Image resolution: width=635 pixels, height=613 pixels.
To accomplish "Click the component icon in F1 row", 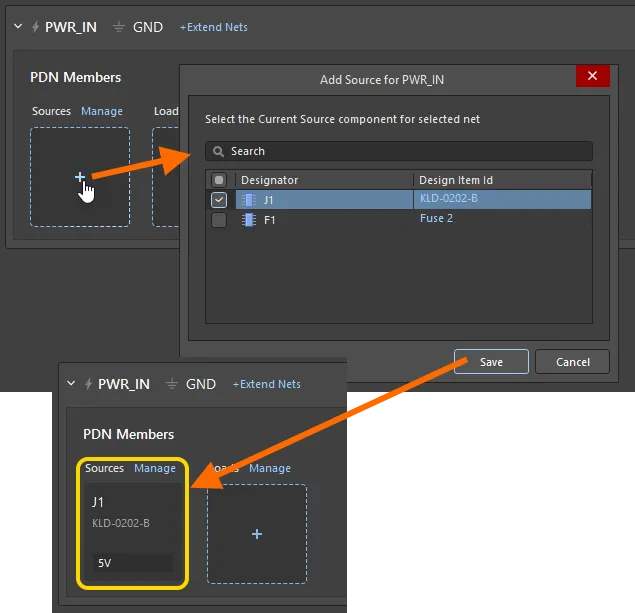I will tap(249, 220).
